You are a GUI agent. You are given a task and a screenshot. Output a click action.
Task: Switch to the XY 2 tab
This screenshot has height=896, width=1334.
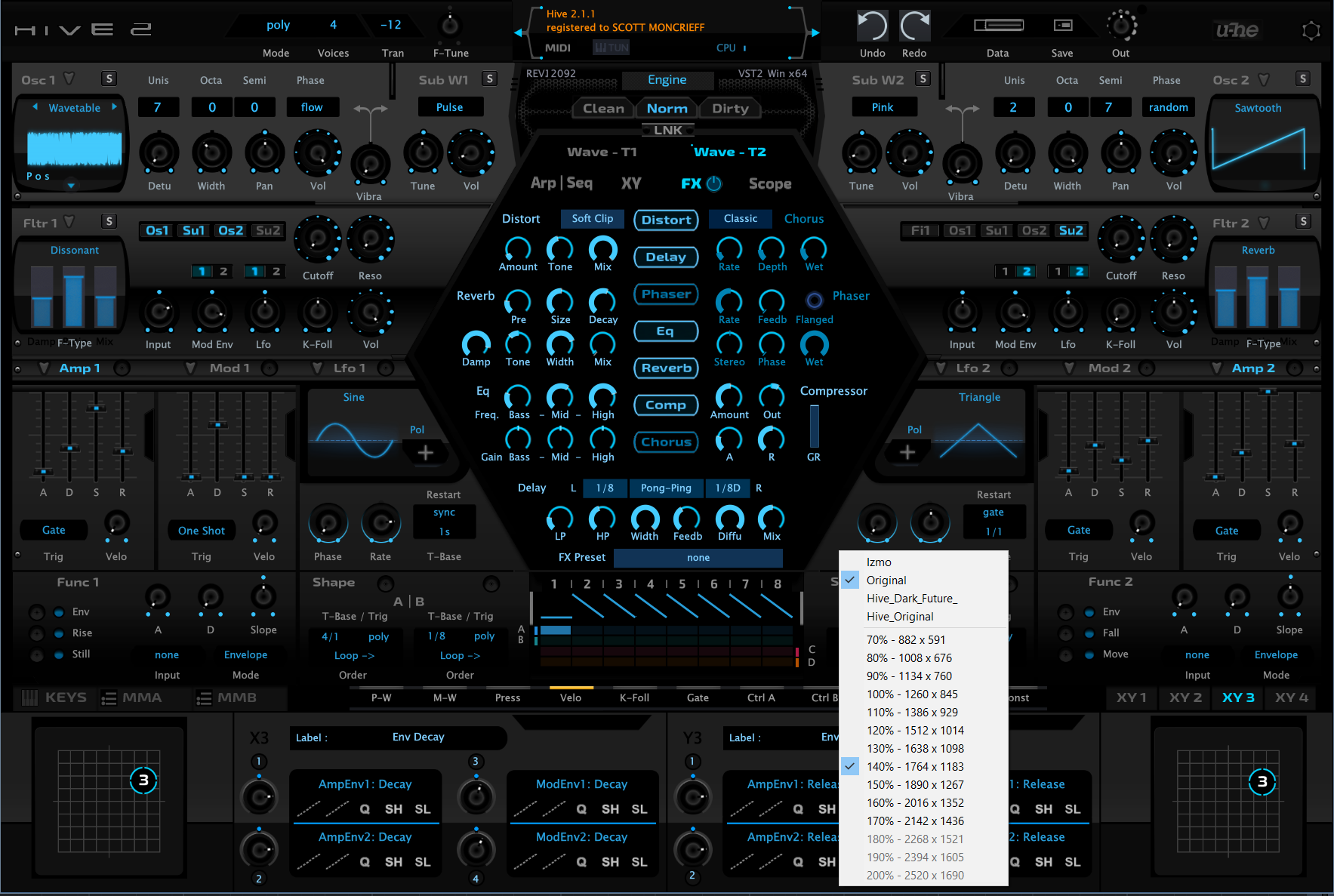[1185, 698]
